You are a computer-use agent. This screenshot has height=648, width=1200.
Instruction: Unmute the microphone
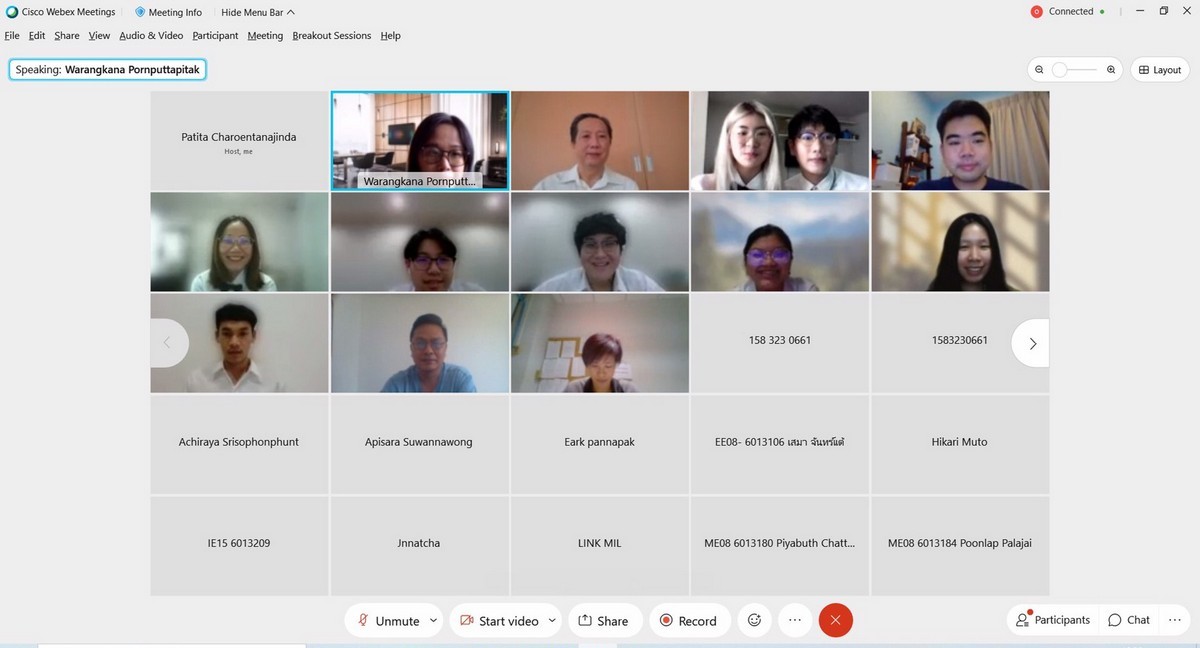pyautogui.click(x=387, y=621)
